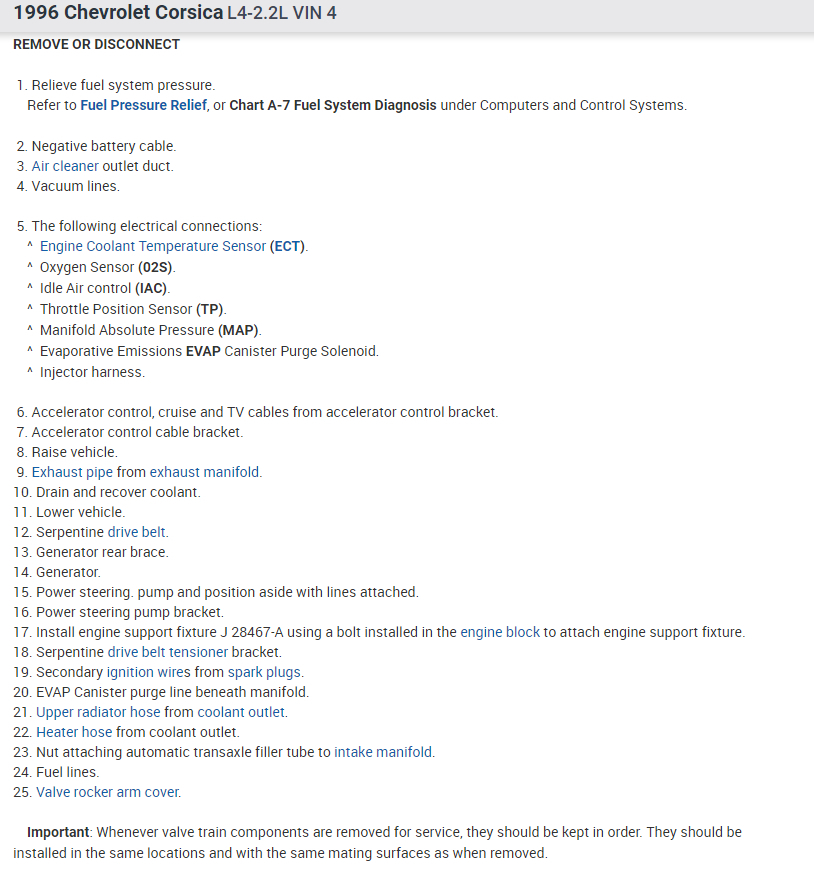
Task: Open the Fuel Pressure Relief link
Action: coord(143,105)
